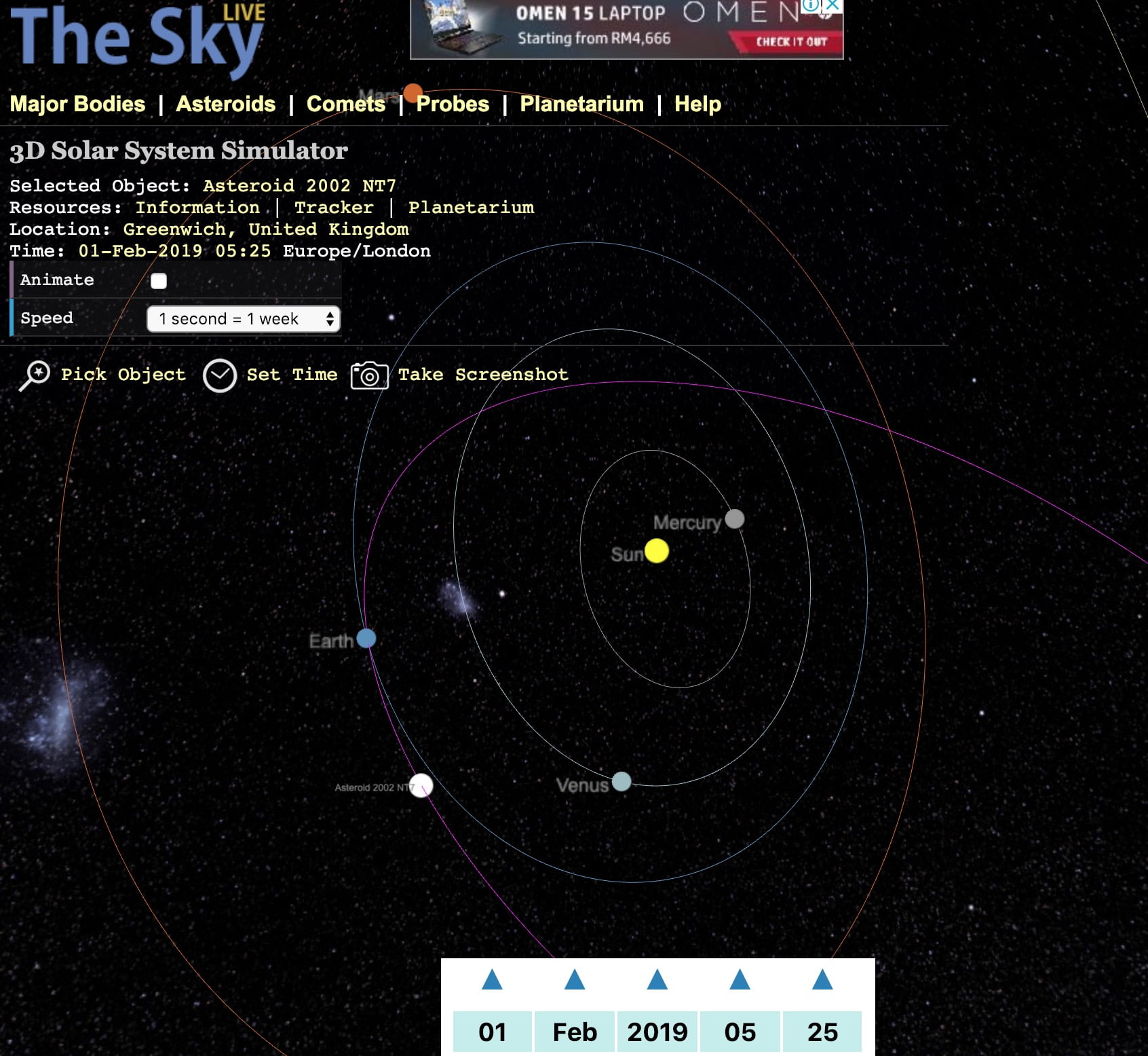
Task: Open the Planetarium menu in navigation bar
Action: click(582, 104)
